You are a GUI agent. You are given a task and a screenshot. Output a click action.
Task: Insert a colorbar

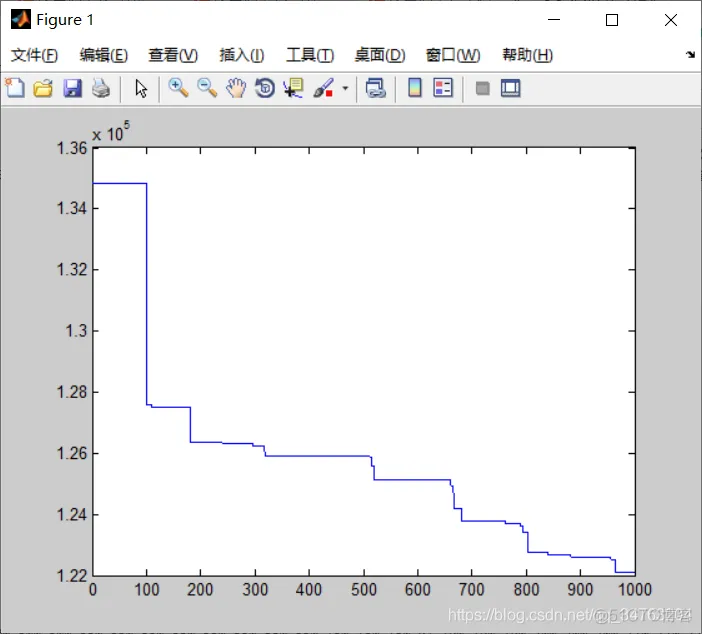click(415, 88)
